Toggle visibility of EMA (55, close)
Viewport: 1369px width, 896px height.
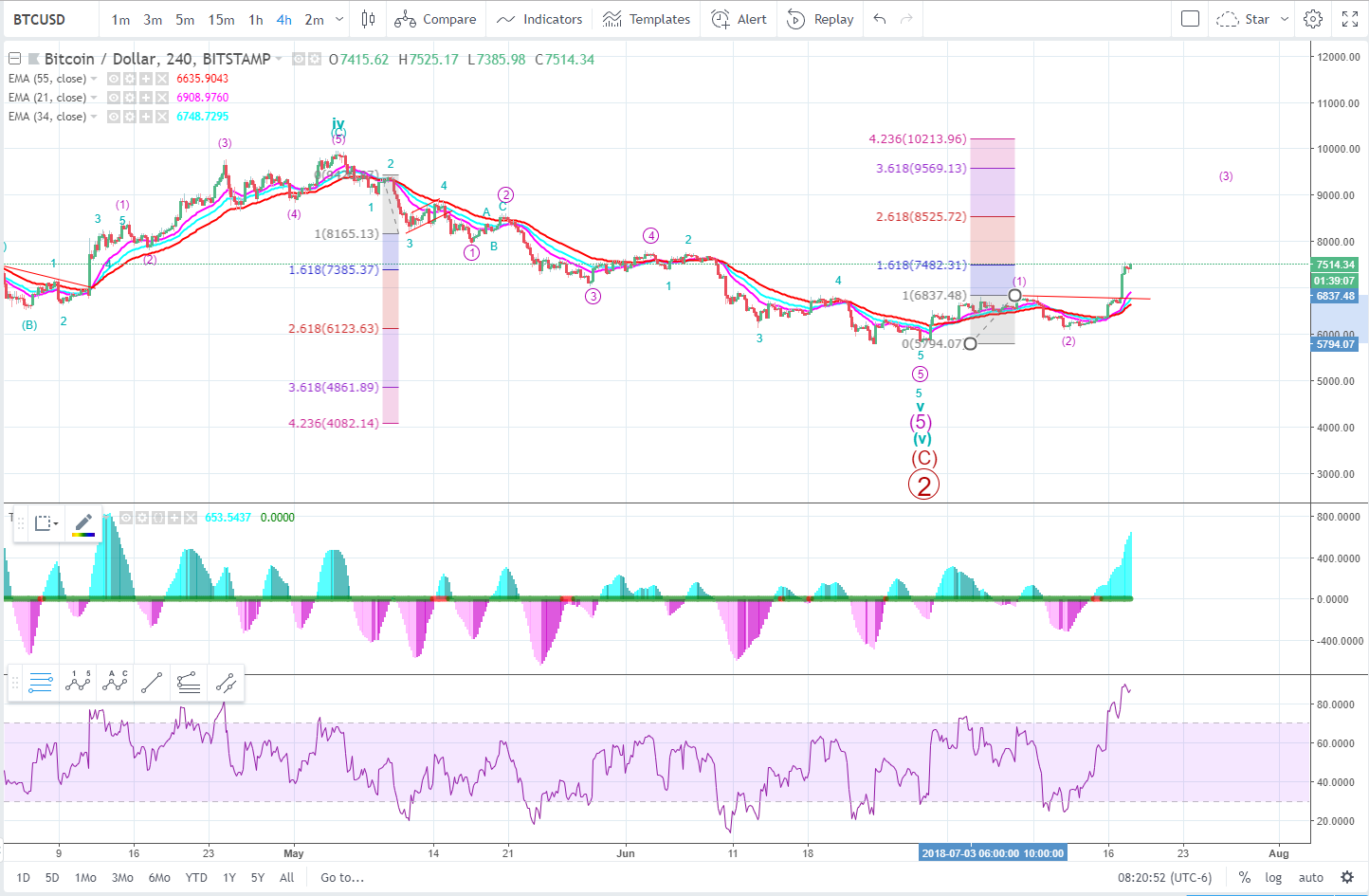coord(114,79)
